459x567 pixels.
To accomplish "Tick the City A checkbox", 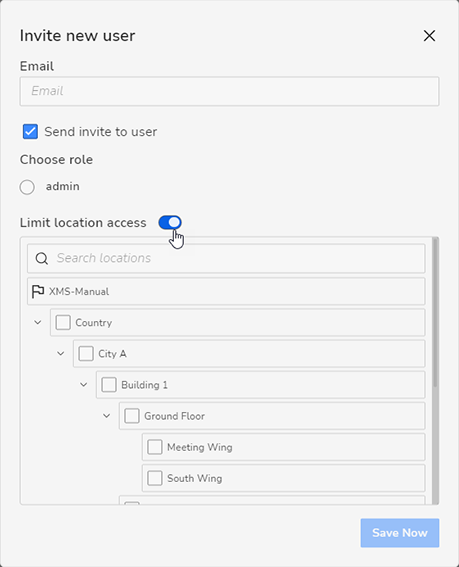I will [86, 353].
